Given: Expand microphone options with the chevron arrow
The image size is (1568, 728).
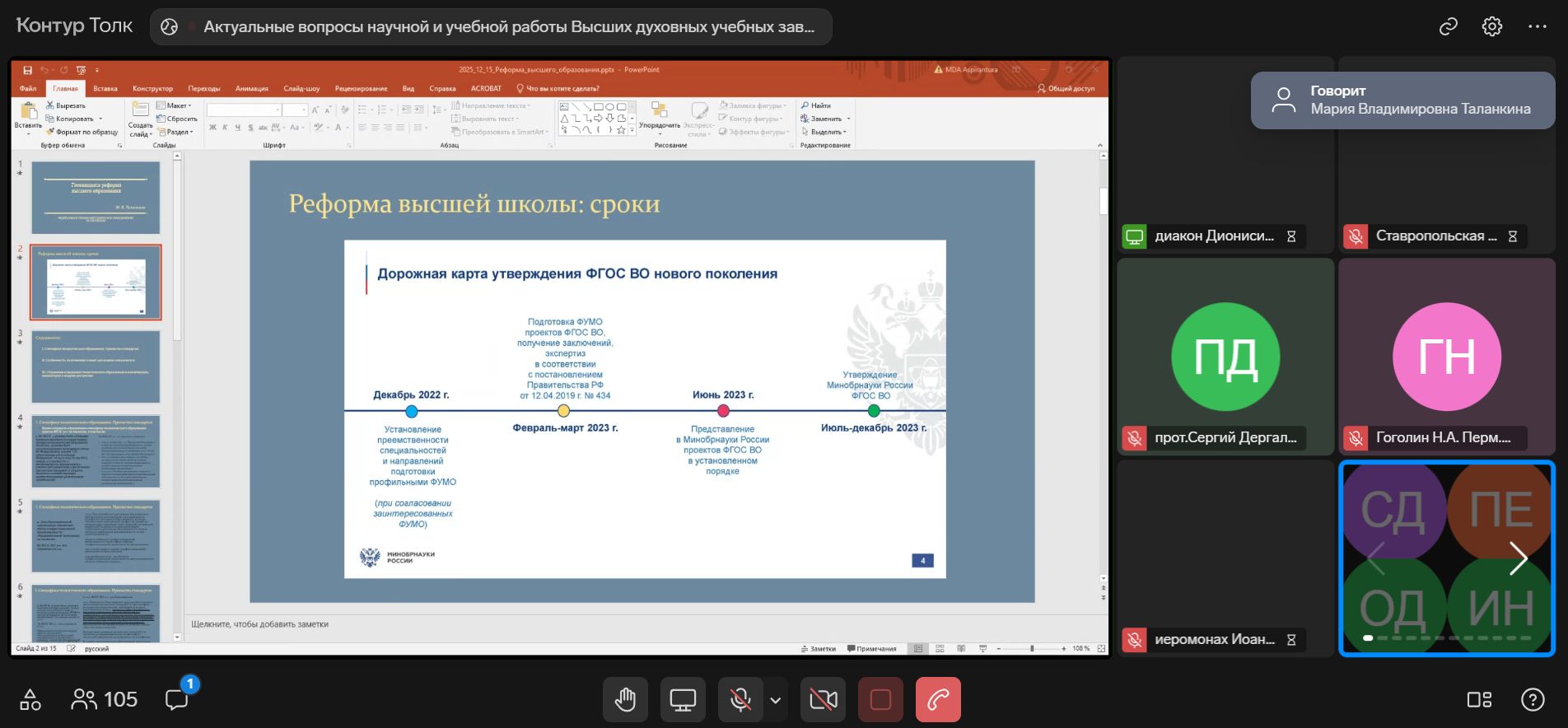Looking at the screenshot, I should [x=775, y=700].
